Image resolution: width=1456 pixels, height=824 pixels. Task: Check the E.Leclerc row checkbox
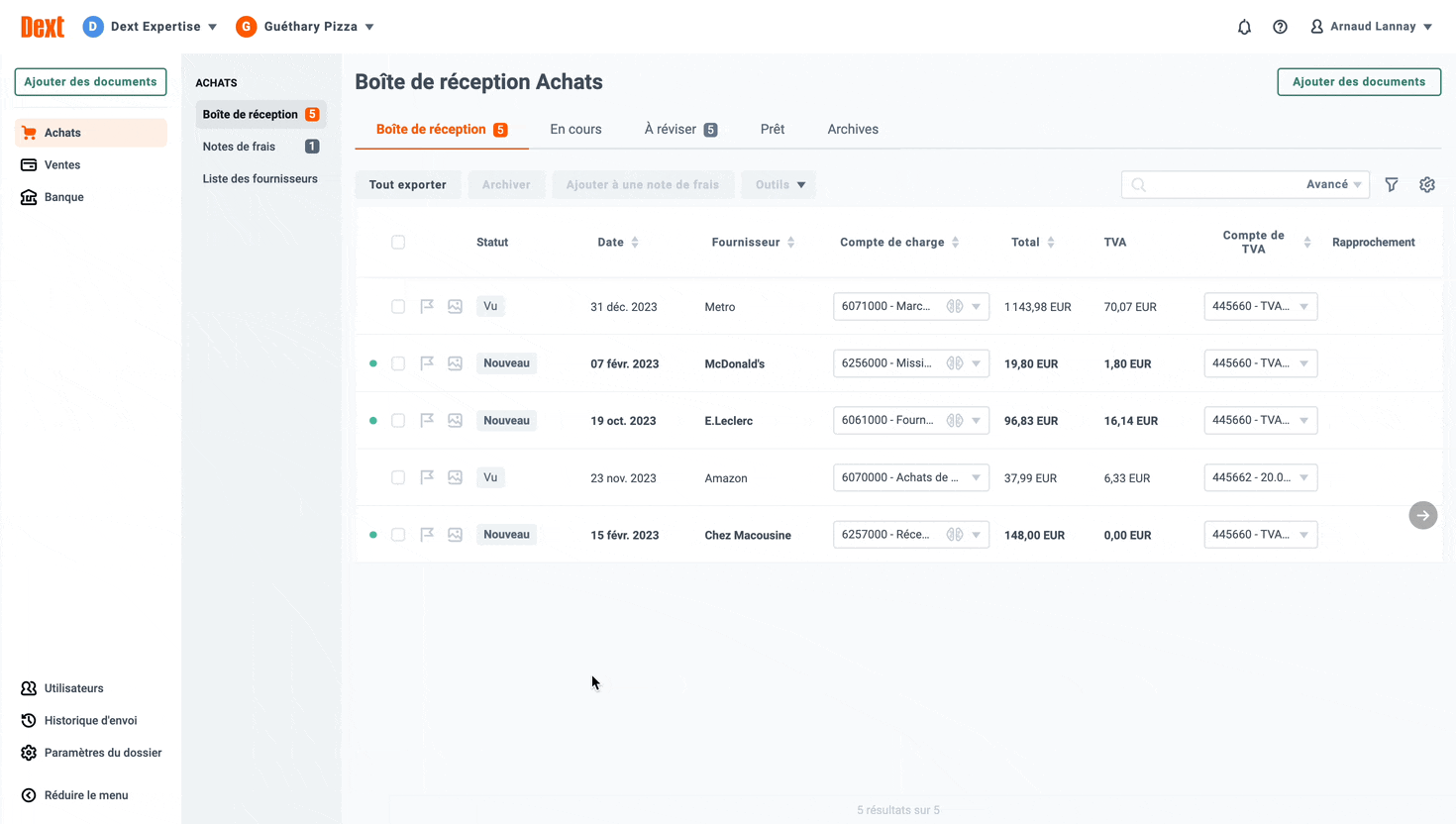click(398, 421)
